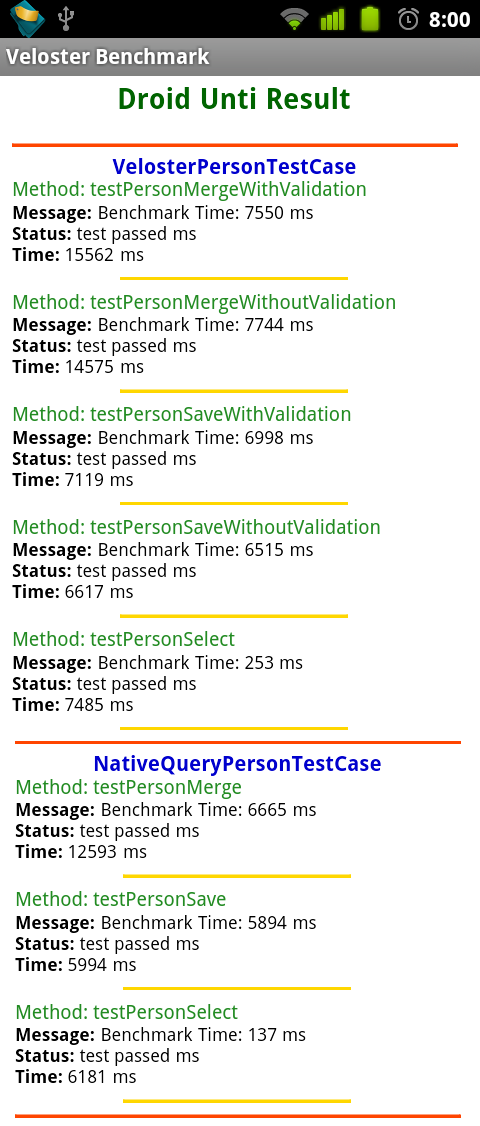
Task: Tap the Time 15562 ms line
Action: click(78, 255)
